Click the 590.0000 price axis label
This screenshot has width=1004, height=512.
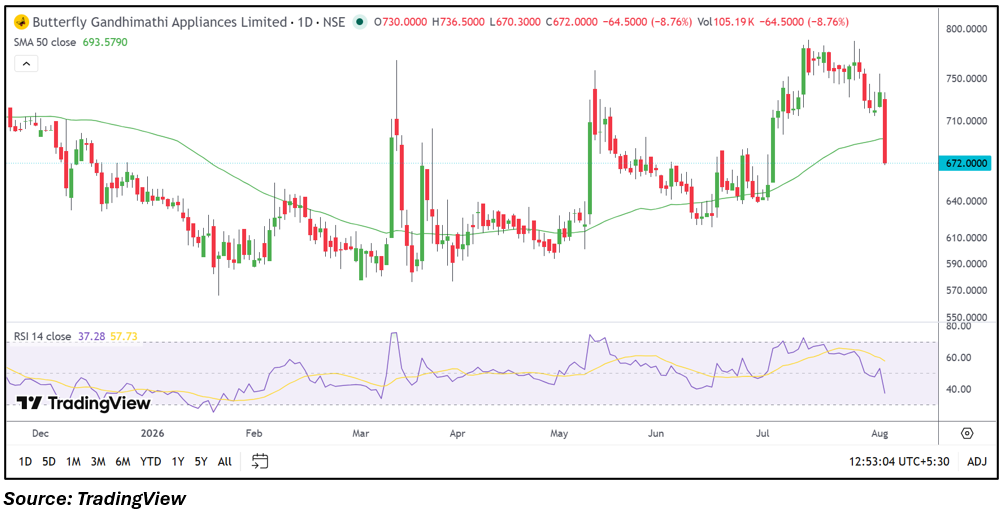(967, 264)
